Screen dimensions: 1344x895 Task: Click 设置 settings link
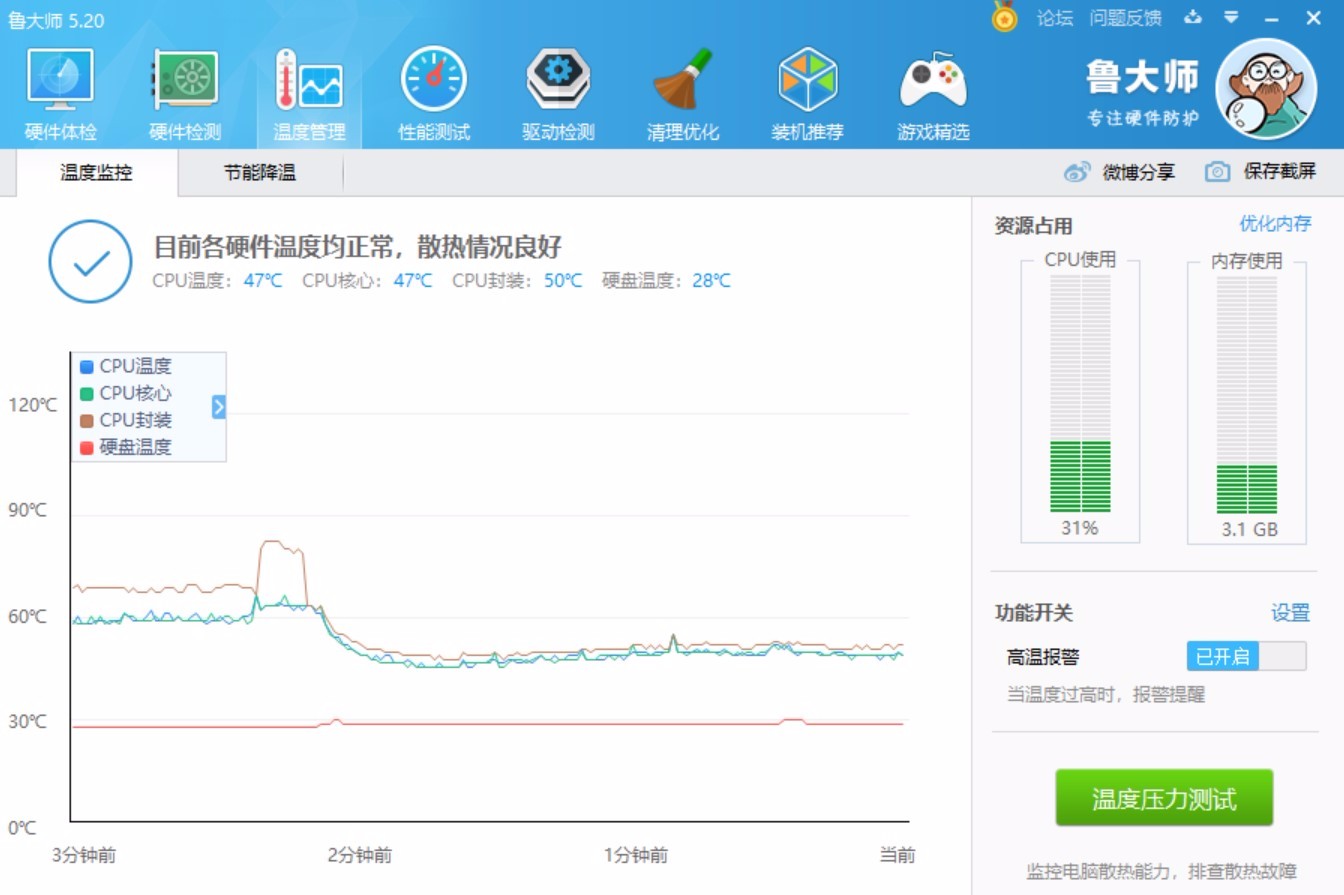[1290, 613]
